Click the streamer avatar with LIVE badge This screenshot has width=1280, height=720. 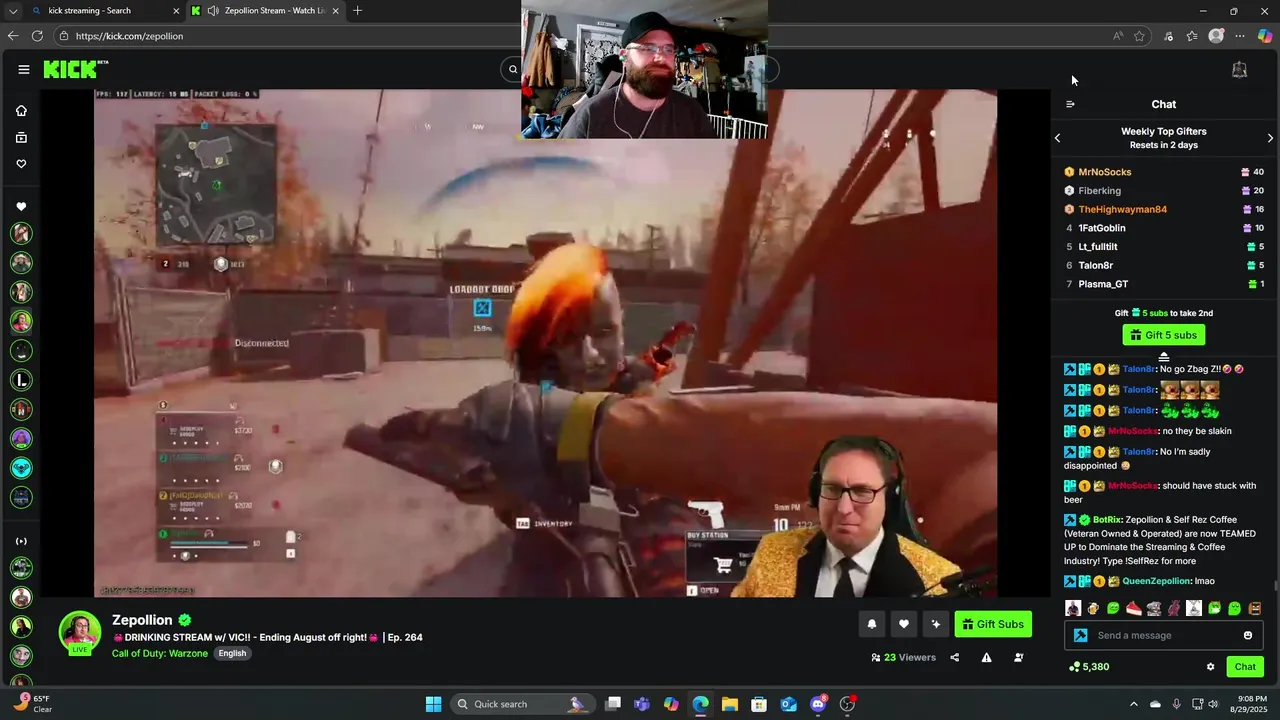point(79,632)
